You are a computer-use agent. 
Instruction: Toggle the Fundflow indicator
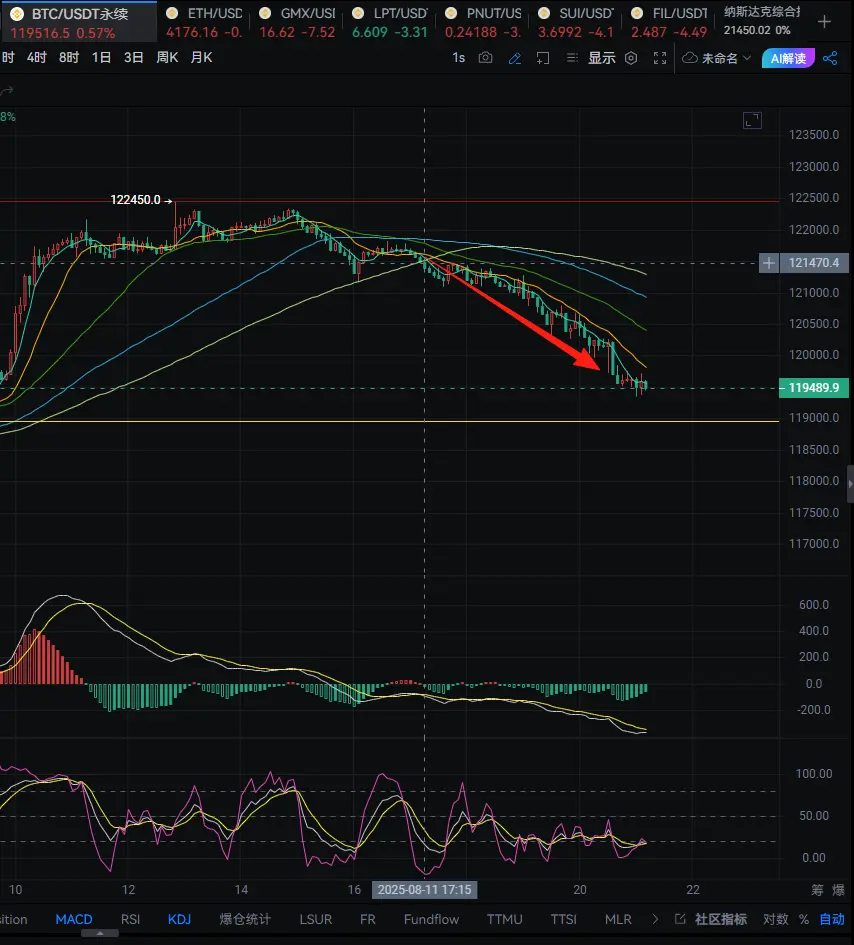[x=432, y=919]
